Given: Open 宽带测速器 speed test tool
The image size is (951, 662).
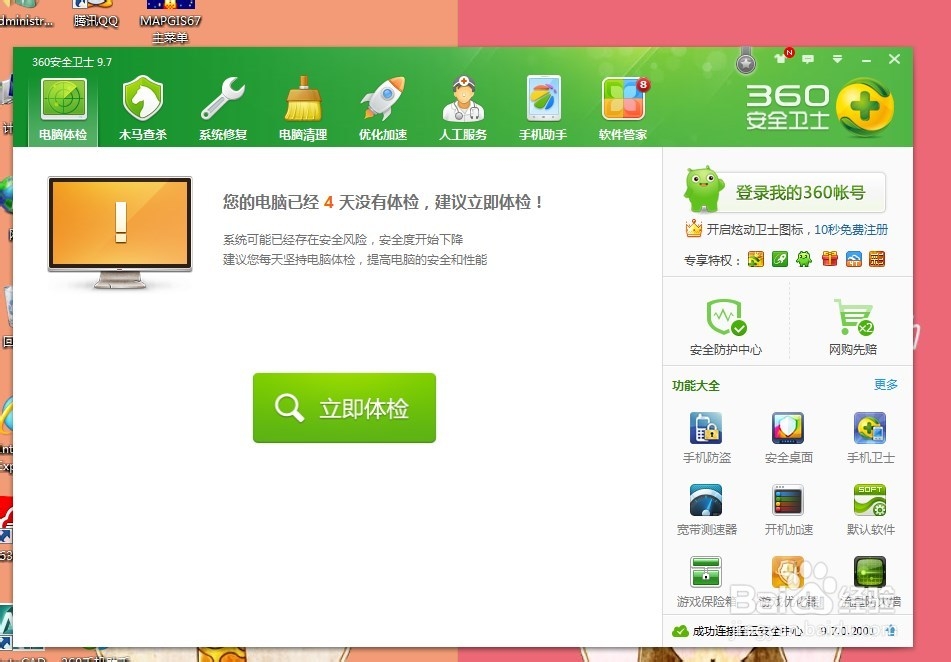Looking at the screenshot, I should click(x=707, y=510).
